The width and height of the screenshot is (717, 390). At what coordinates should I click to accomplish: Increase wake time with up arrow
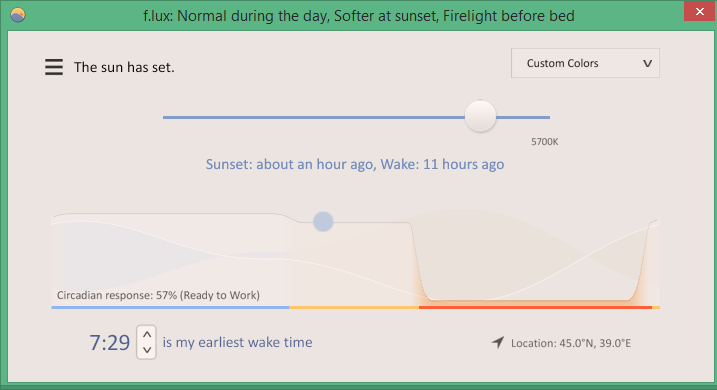pyautogui.click(x=146, y=335)
